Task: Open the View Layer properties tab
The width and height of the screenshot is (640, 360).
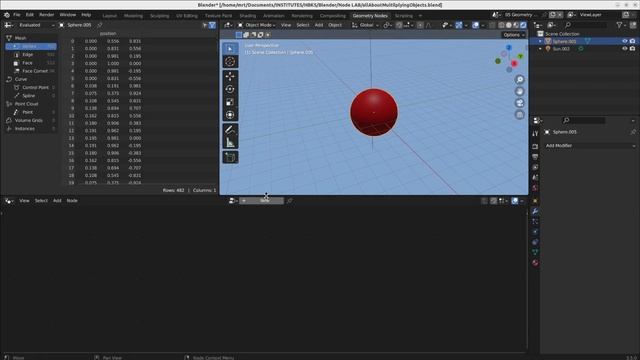Action: (x=535, y=167)
